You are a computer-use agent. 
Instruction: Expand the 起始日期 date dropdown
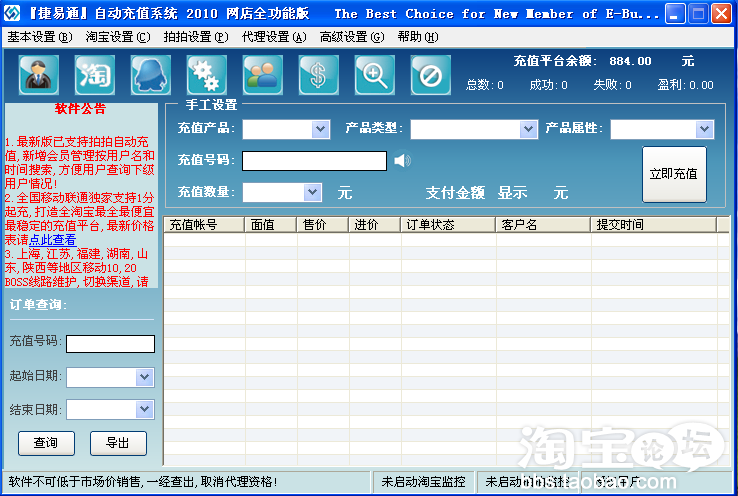pyautogui.click(x=144, y=377)
